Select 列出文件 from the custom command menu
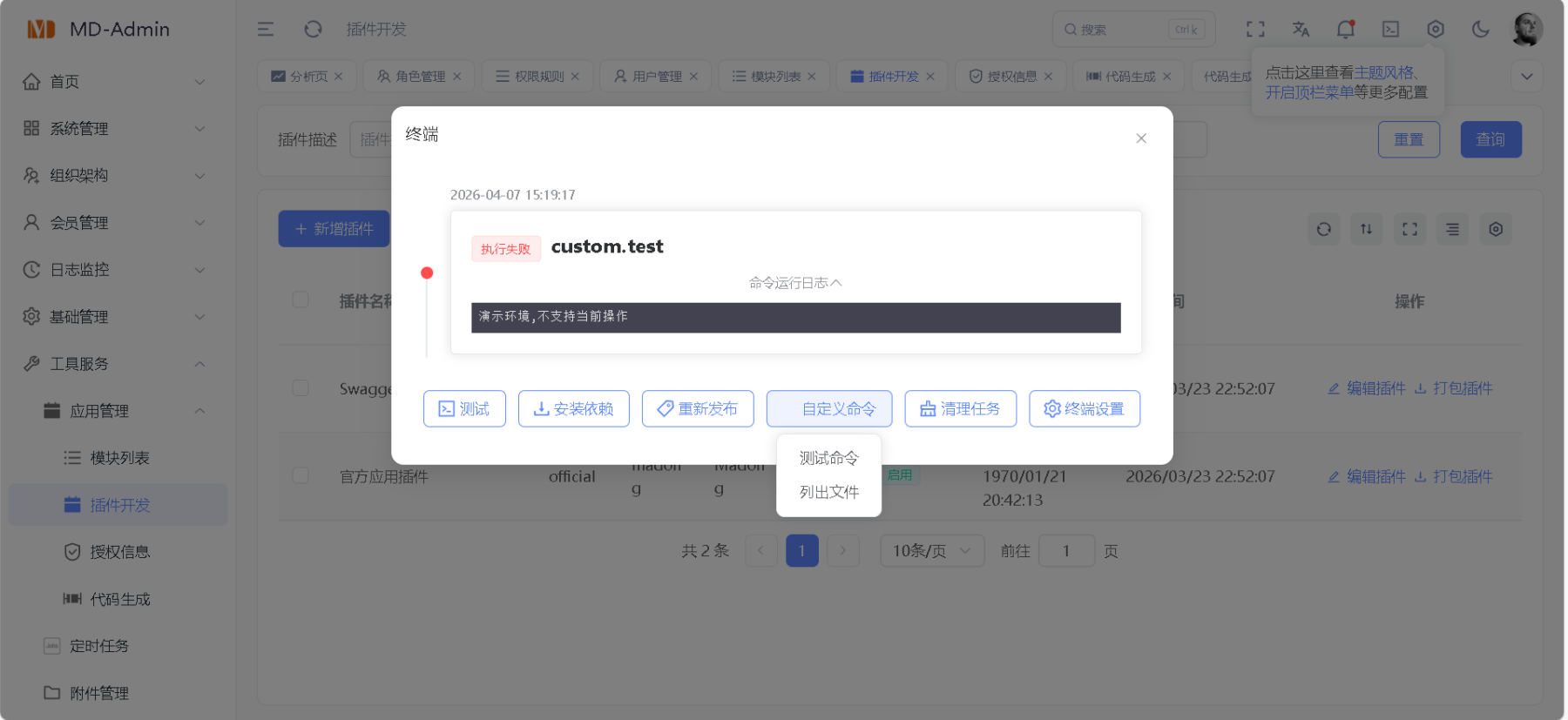 tap(828, 492)
